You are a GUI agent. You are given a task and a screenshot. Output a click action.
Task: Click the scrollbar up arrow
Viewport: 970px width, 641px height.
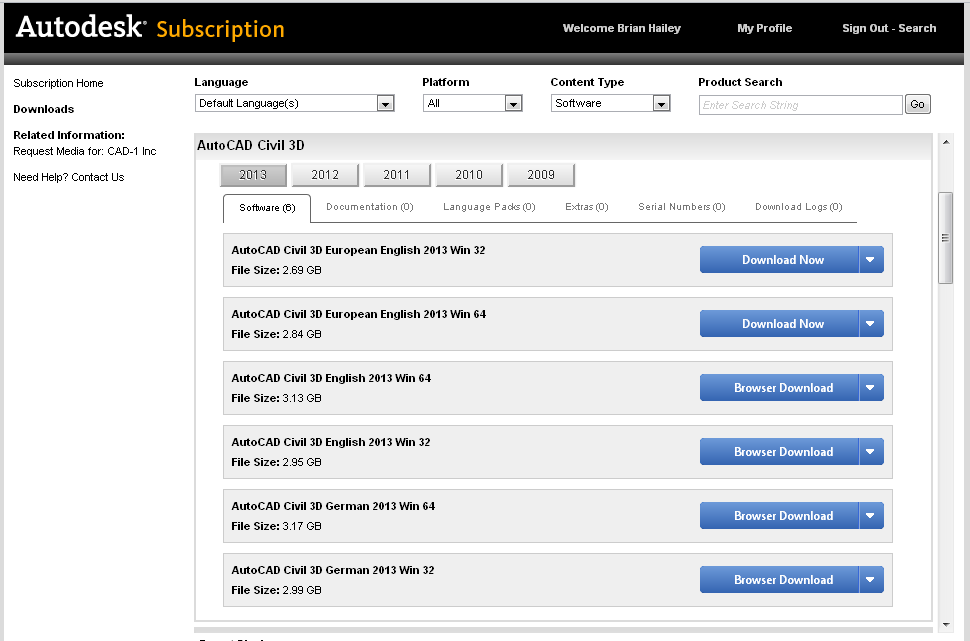[945, 142]
